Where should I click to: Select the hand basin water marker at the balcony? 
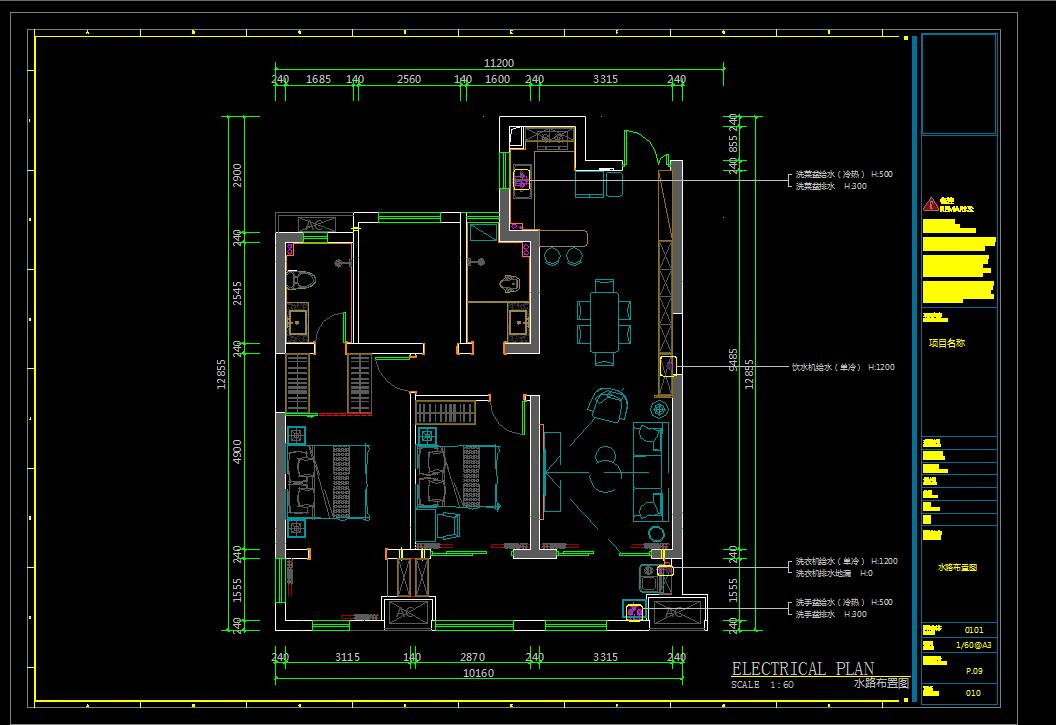pos(634,612)
